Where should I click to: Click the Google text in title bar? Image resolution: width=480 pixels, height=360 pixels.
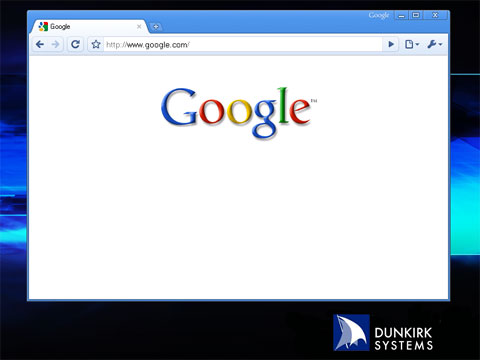pos(379,15)
